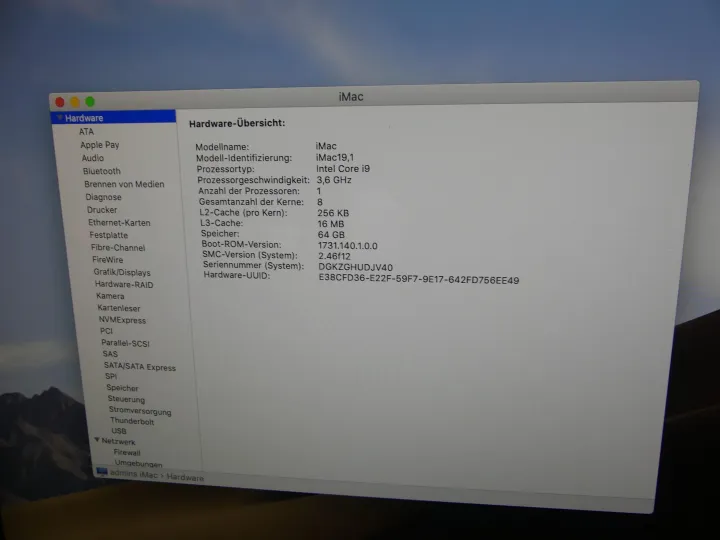Open the PCI entry
The height and width of the screenshot is (540, 720).
click(106, 331)
